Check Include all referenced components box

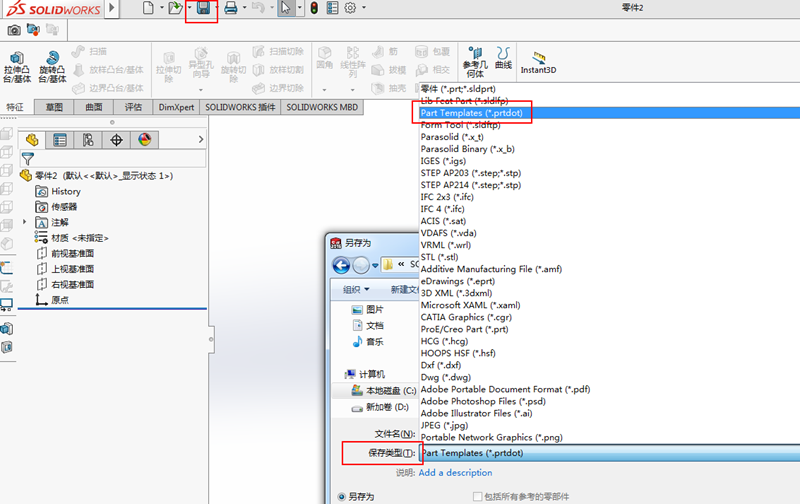click(478, 496)
